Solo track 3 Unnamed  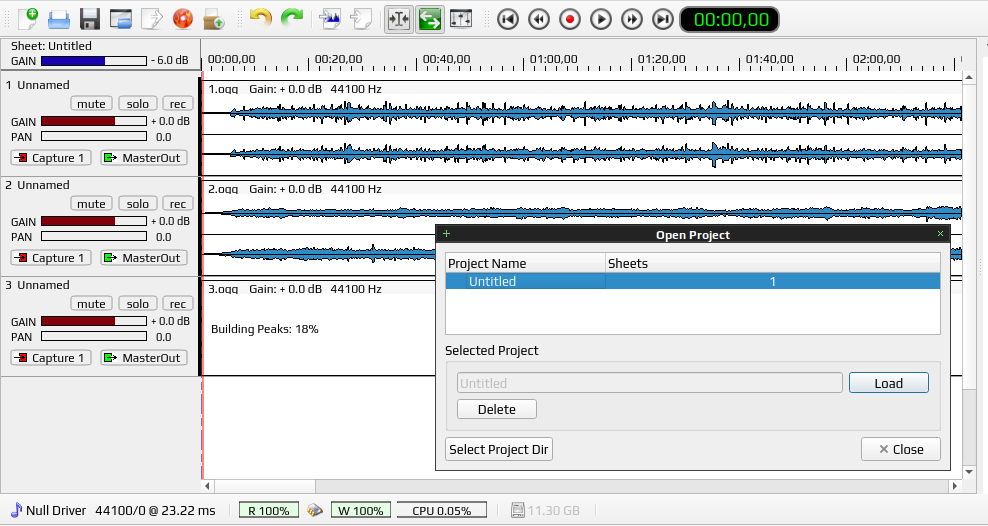(137, 304)
